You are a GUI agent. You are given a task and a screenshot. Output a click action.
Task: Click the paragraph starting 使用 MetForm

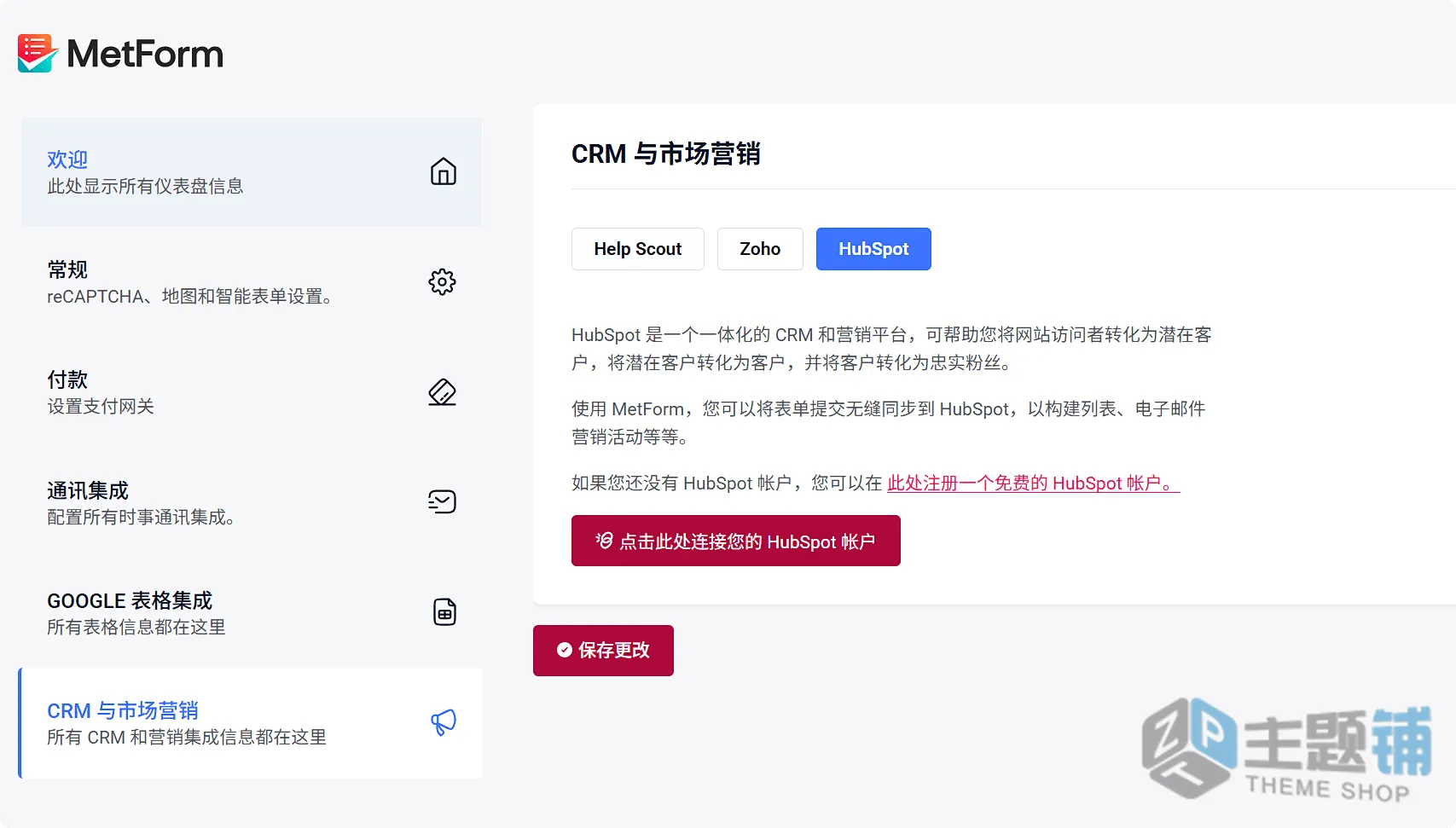point(888,423)
